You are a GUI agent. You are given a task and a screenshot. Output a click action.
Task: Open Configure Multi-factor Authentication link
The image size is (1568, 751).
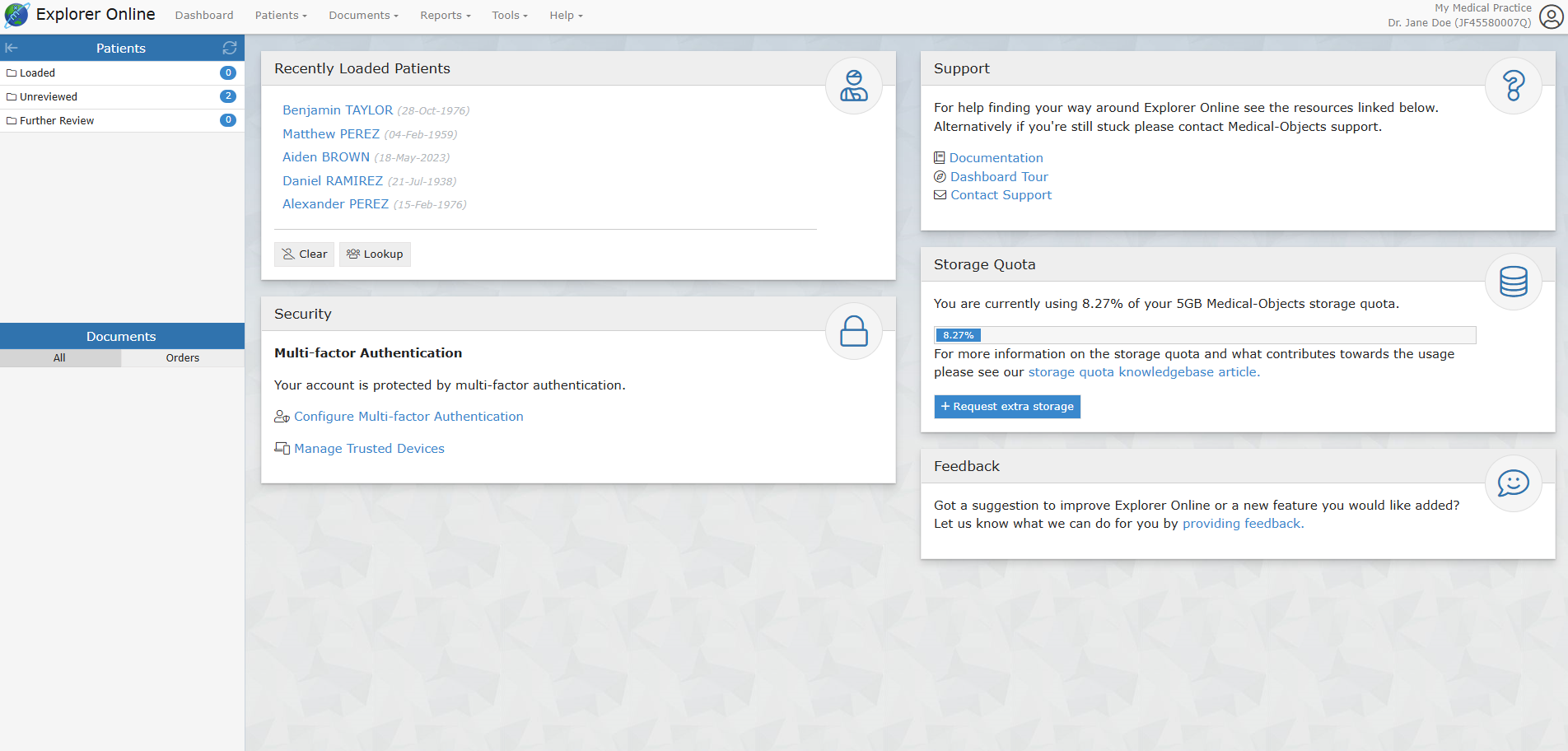(408, 417)
